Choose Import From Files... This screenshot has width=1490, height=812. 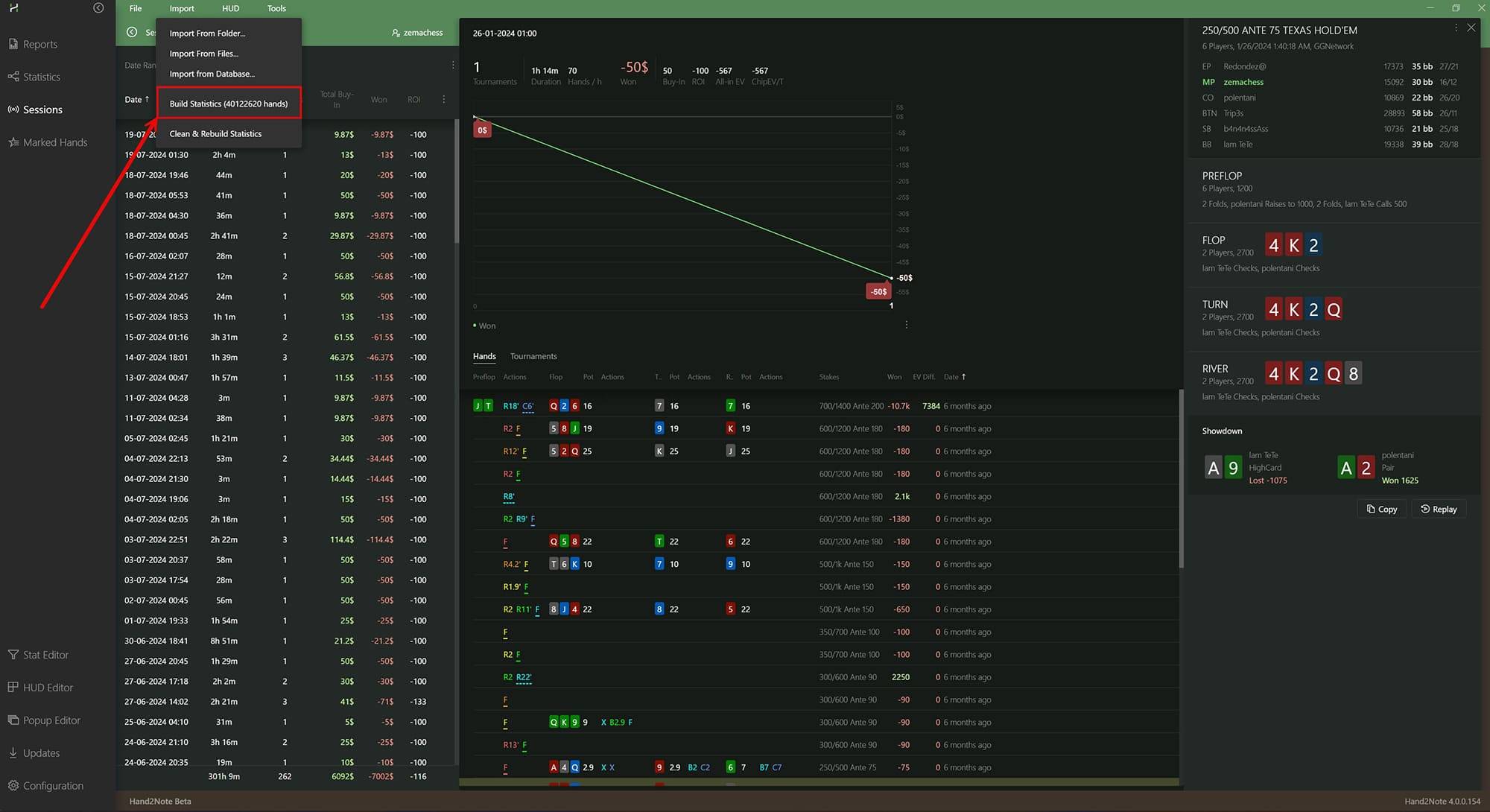click(x=204, y=54)
